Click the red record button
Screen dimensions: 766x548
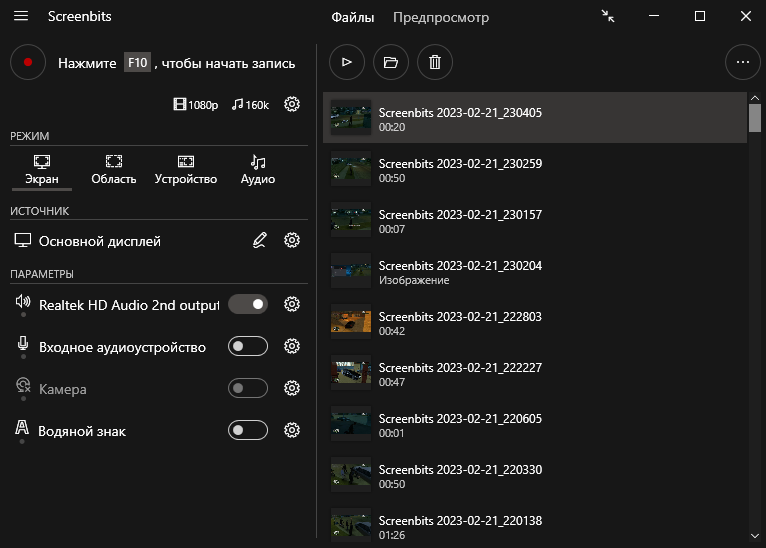click(x=28, y=62)
